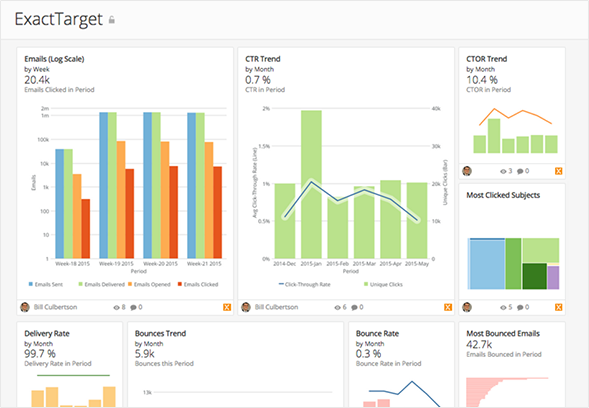Click the 20.4k Emails Clicked value
Screen dimensions: 589x408
pyautogui.click(x=37, y=80)
